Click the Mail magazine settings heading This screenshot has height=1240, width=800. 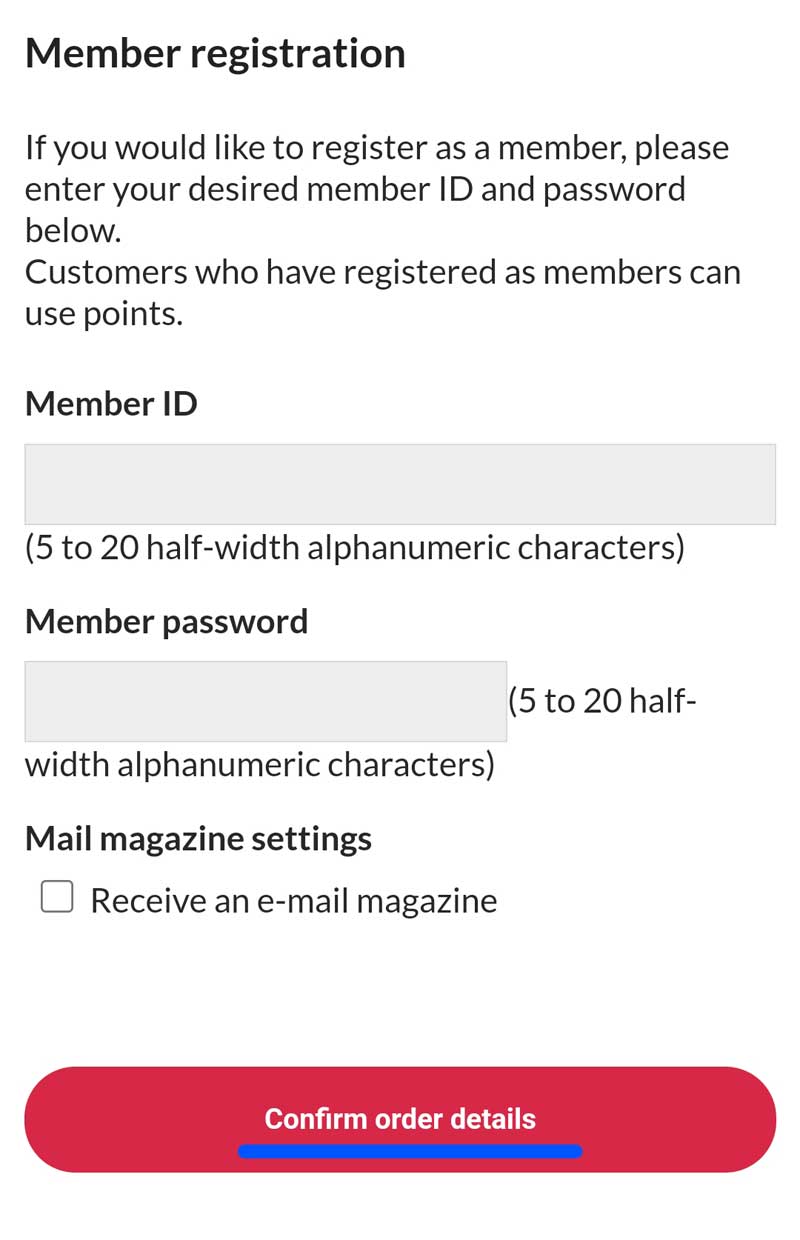[198, 837]
